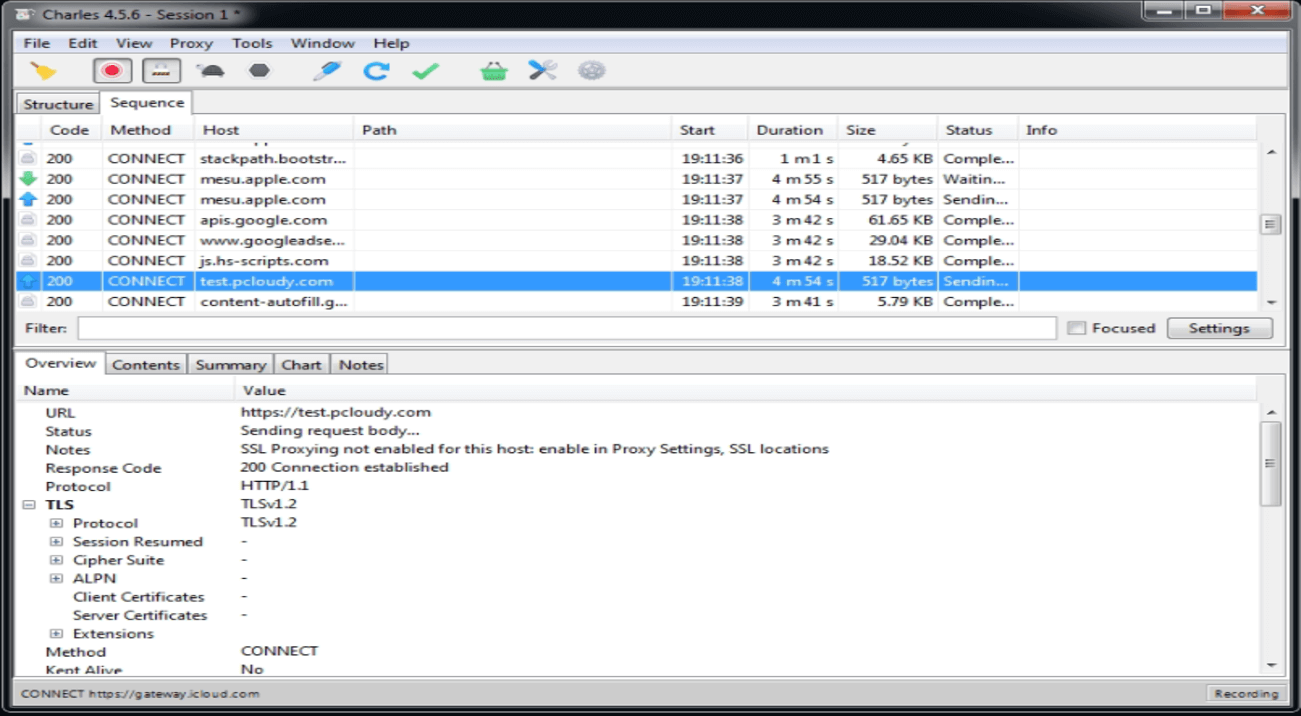Sort by the Host column header
This screenshot has height=716, width=1301.
[x=274, y=130]
